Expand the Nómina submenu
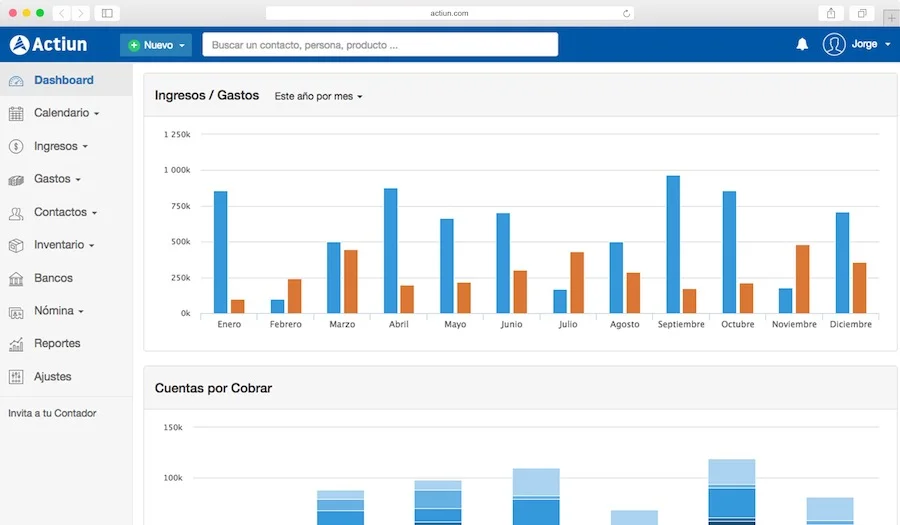Screen dimensions: 900x525 coord(81,312)
